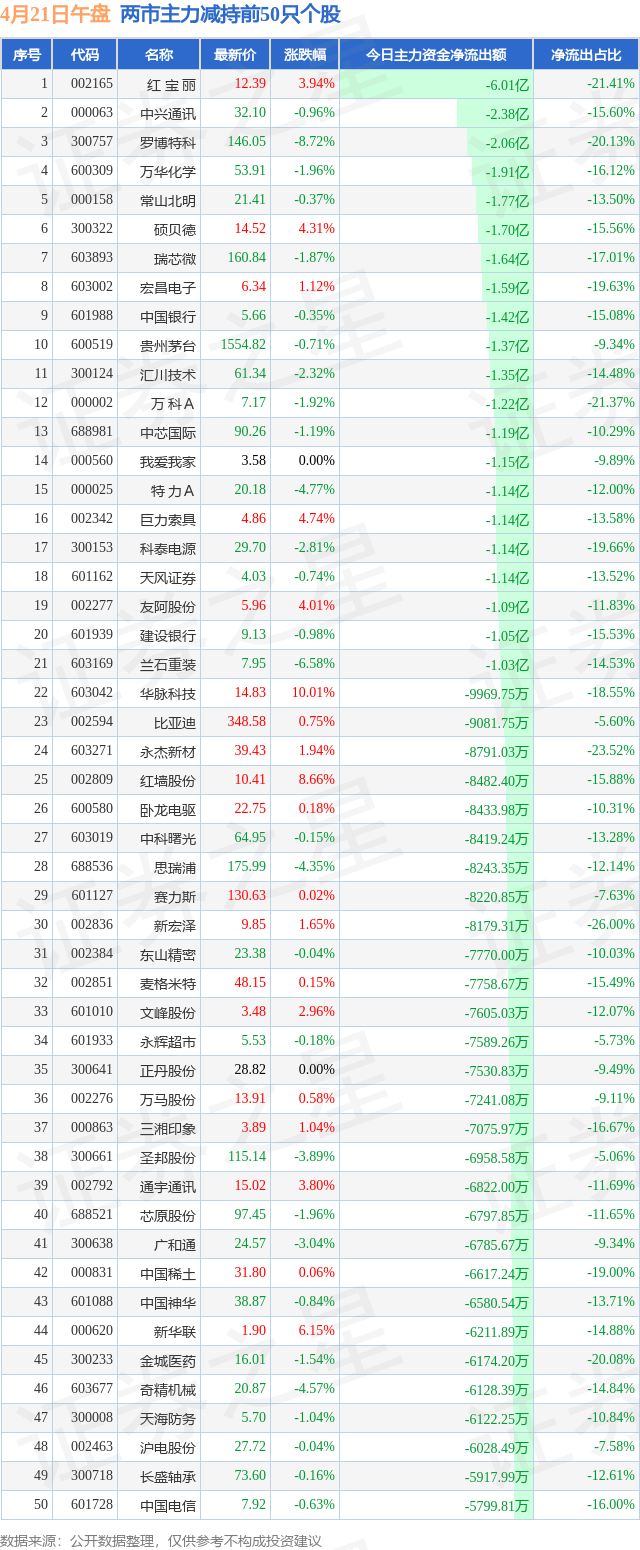The width and height of the screenshot is (640, 1550).
Task: Select stock name 通宇通讯
Action: pyautogui.click(x=168, y=1186)
